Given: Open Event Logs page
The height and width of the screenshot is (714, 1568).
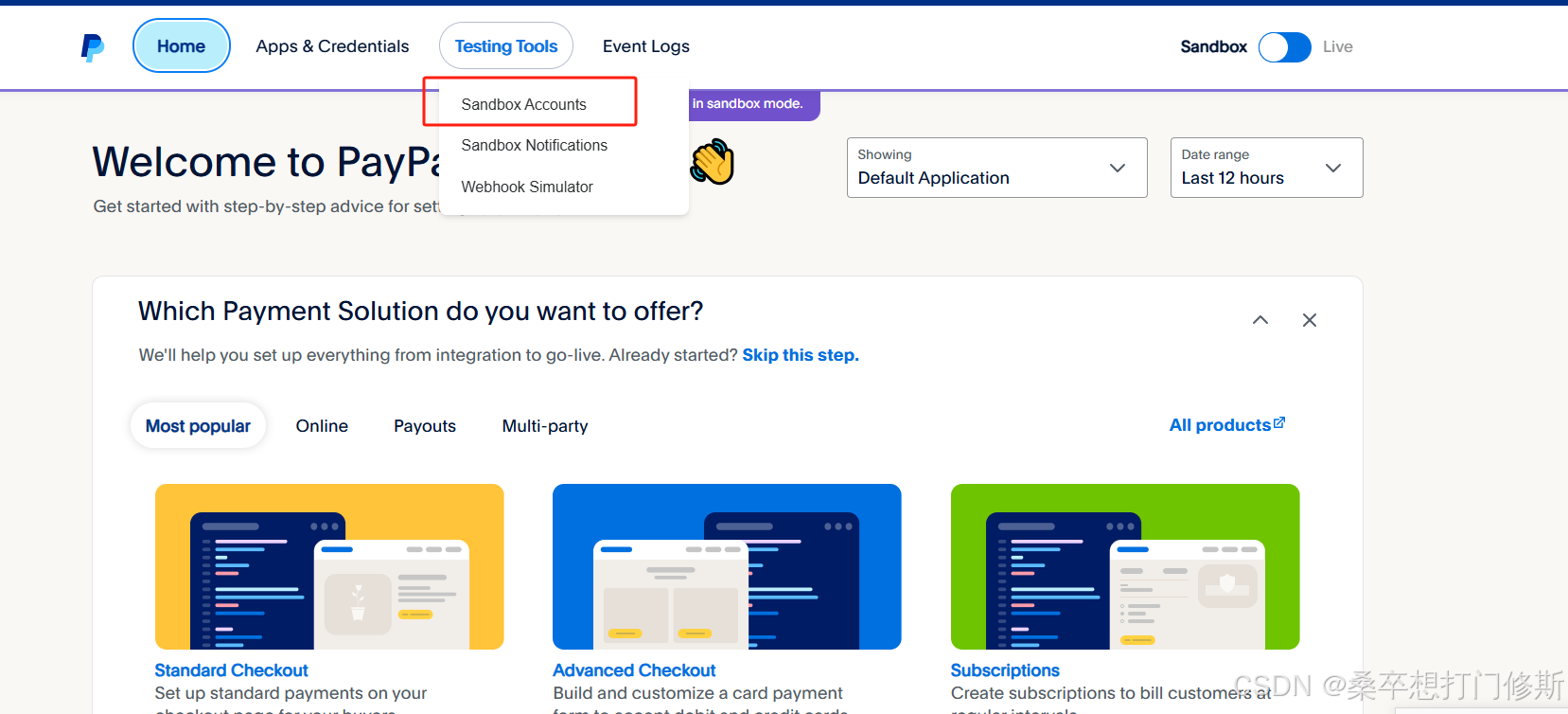Looking at the screenshot, I should 646,46.
